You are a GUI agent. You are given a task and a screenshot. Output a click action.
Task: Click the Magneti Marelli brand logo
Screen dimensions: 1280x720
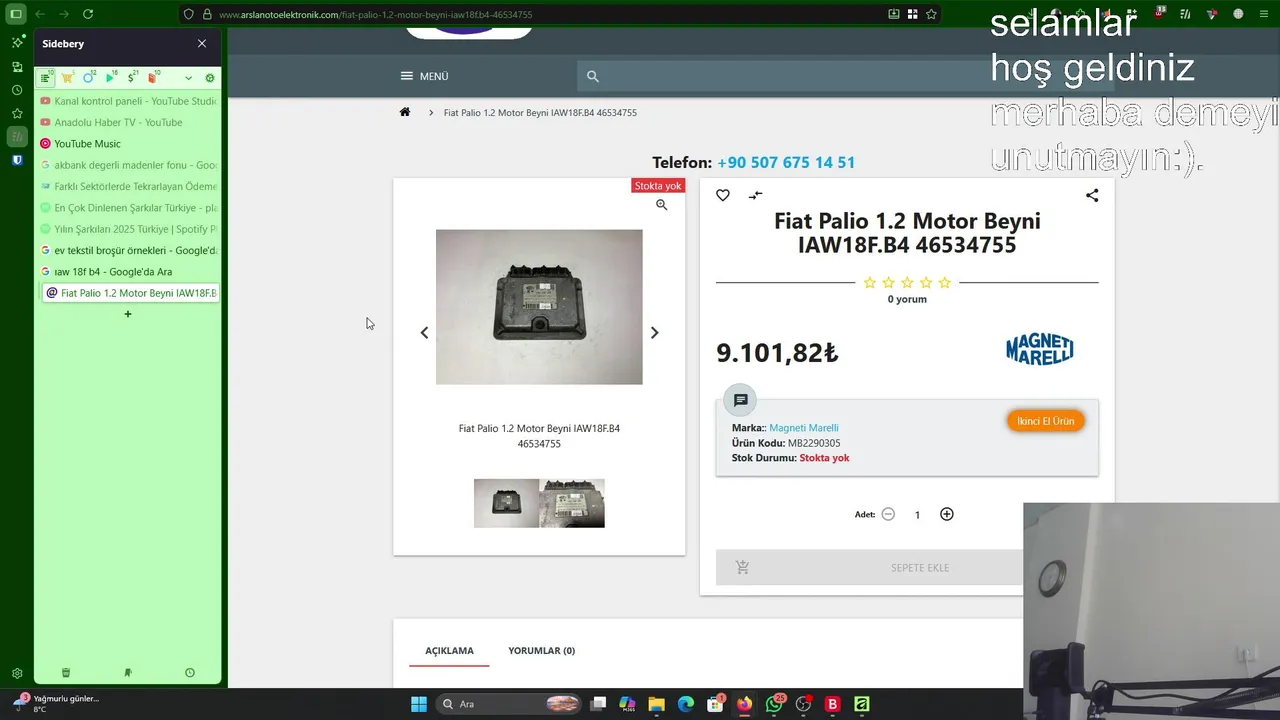click(1039, 350)
